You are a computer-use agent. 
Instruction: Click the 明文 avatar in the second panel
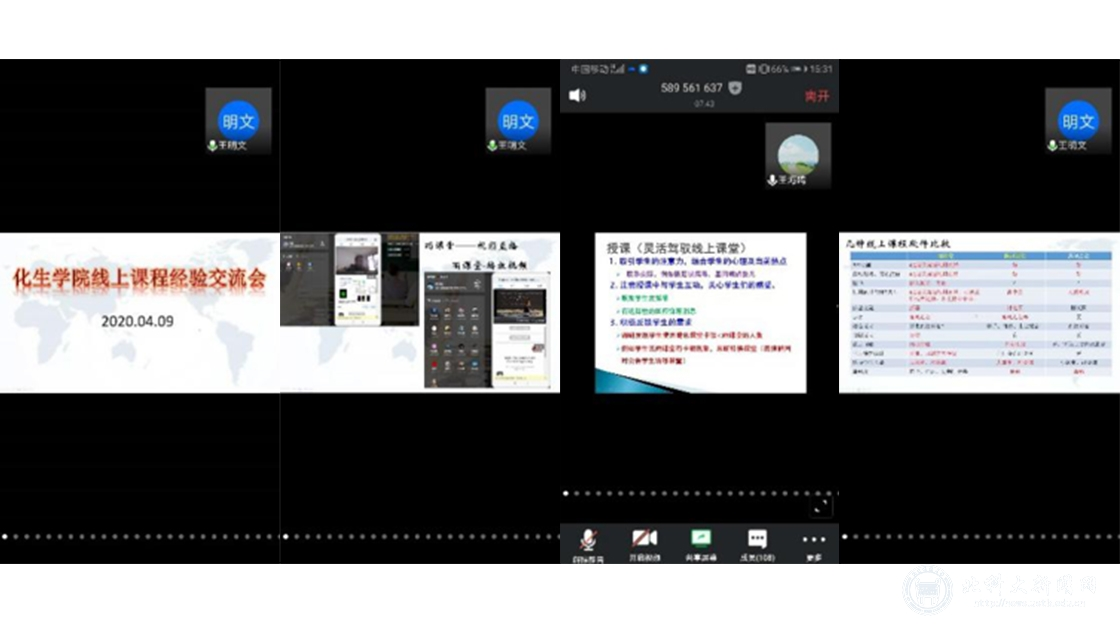[x=518, y=121]
